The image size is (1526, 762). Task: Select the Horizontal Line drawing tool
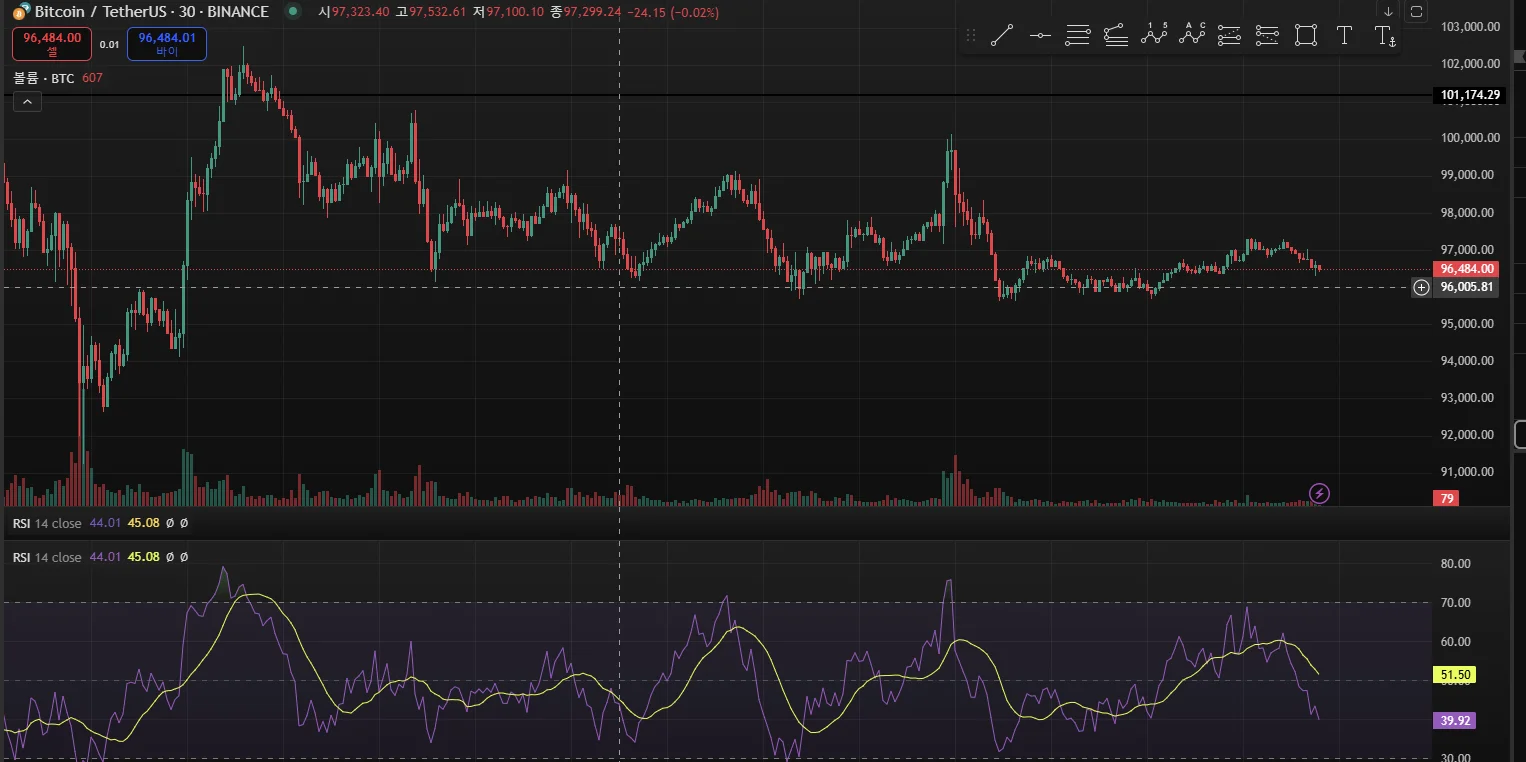point(1040,36)
